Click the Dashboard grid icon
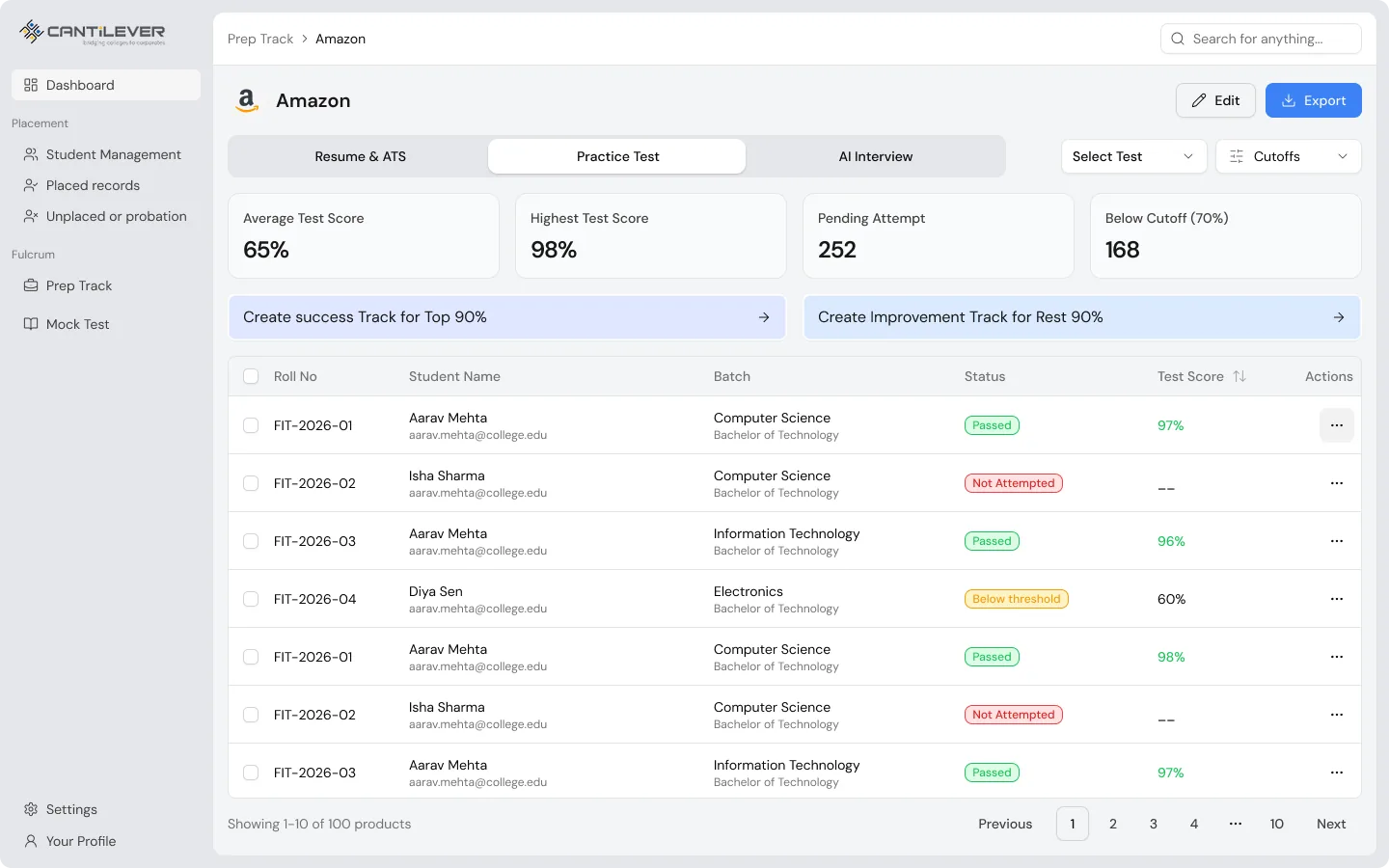1389x868 pixels. click(31, 85)
